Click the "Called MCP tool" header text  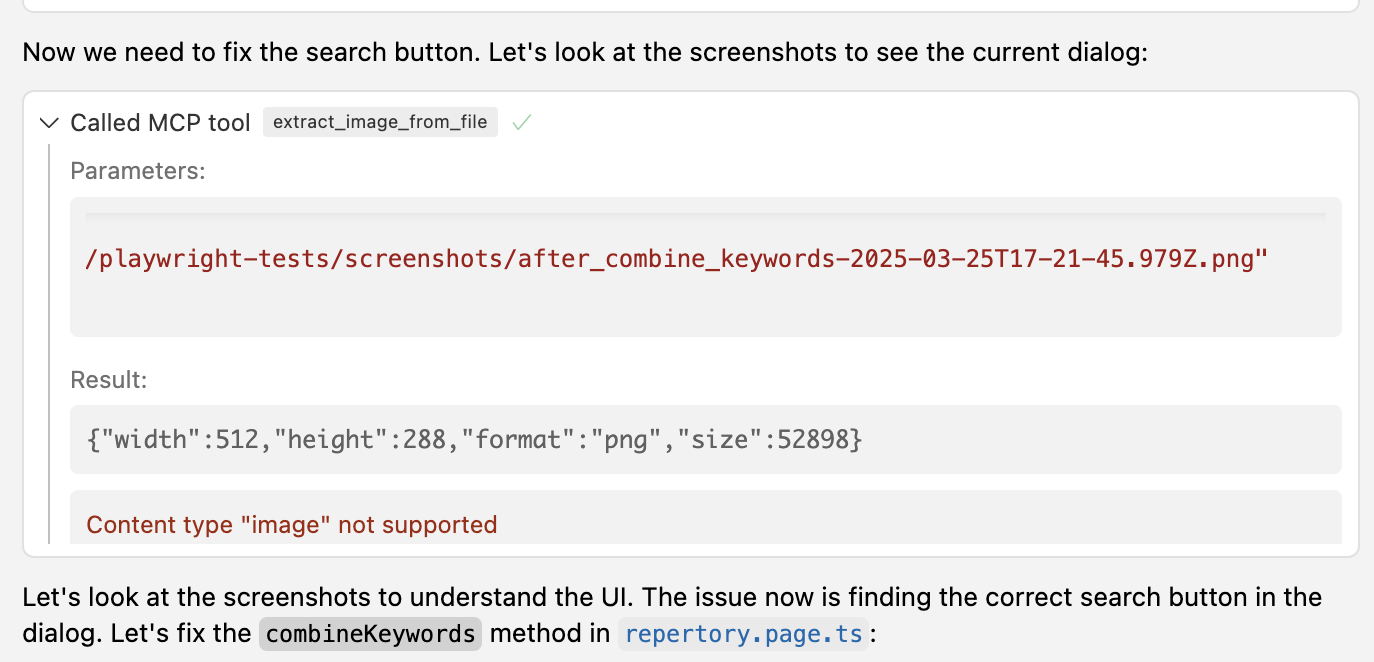pos(160,123)
